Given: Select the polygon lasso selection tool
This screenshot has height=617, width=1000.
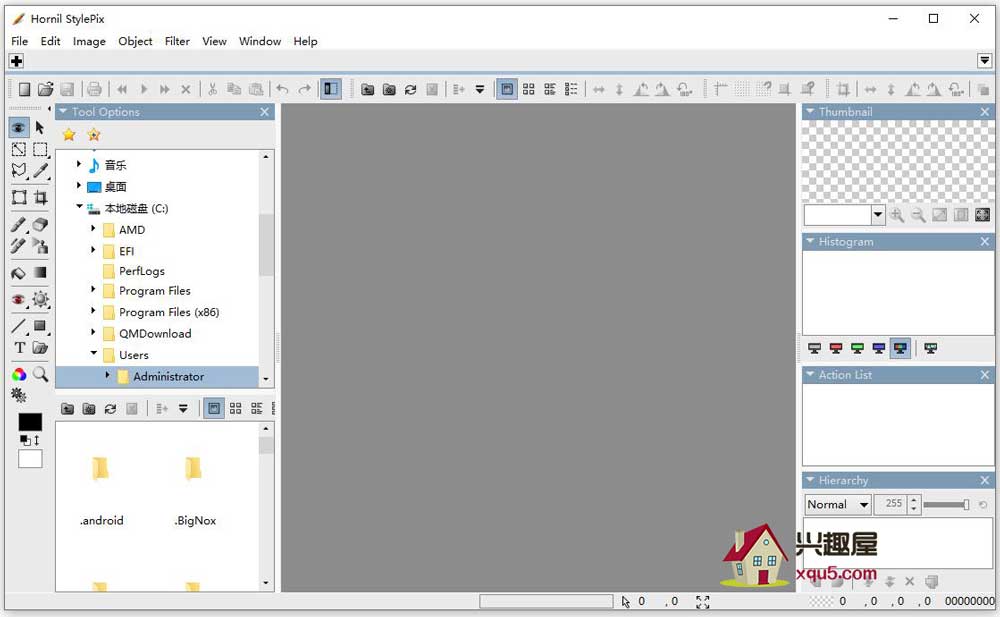Looking at the screenshot, I should tap(18, 170).
